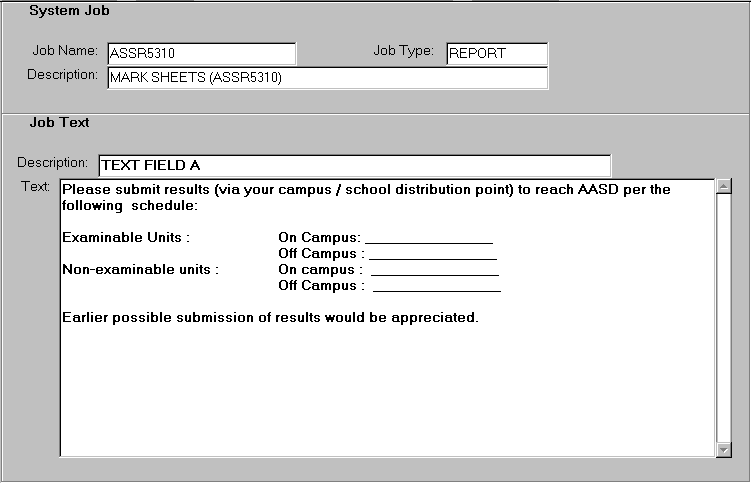The width and height of the screenshot is (751, 483).
Task: Click the Non-examinable units On campus blank line
Action: (x=435, y=270)
